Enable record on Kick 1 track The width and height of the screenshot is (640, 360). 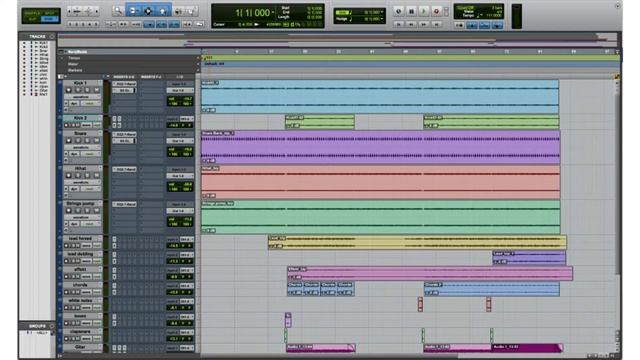coord(69,90)
